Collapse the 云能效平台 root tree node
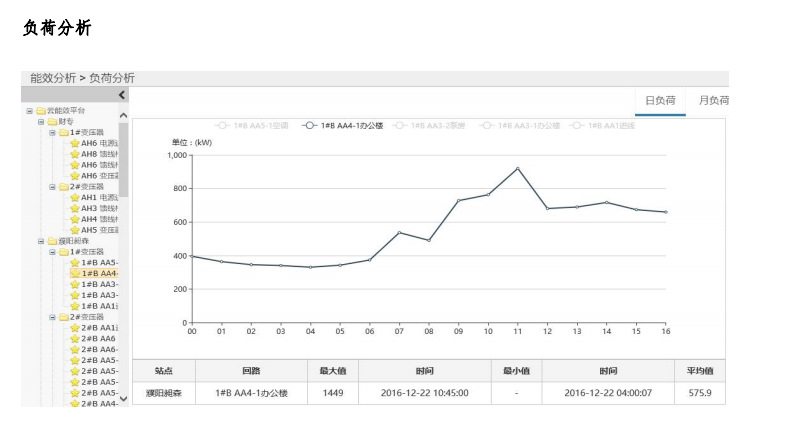 tap(29, 110)
